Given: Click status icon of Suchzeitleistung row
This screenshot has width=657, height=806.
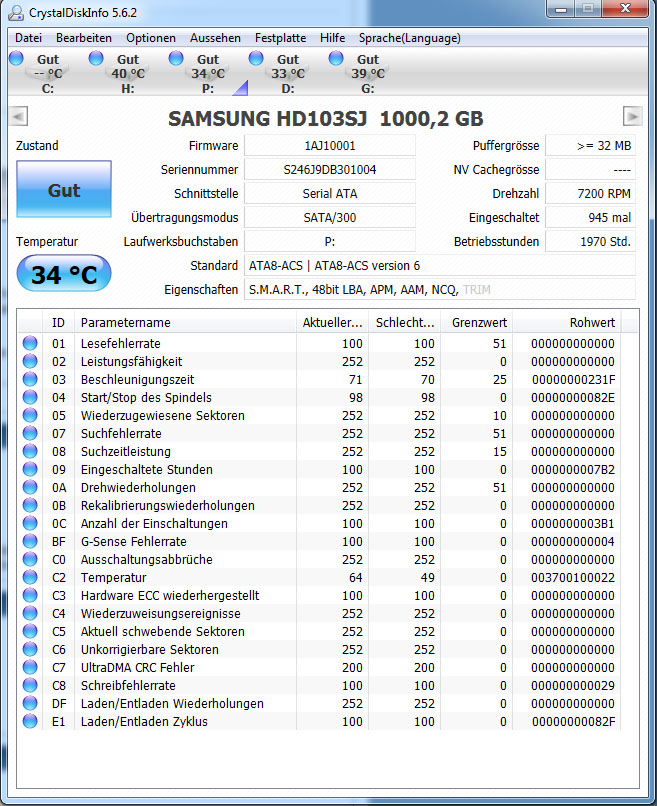Looking at the screenshot, I should tap(30, 451).
